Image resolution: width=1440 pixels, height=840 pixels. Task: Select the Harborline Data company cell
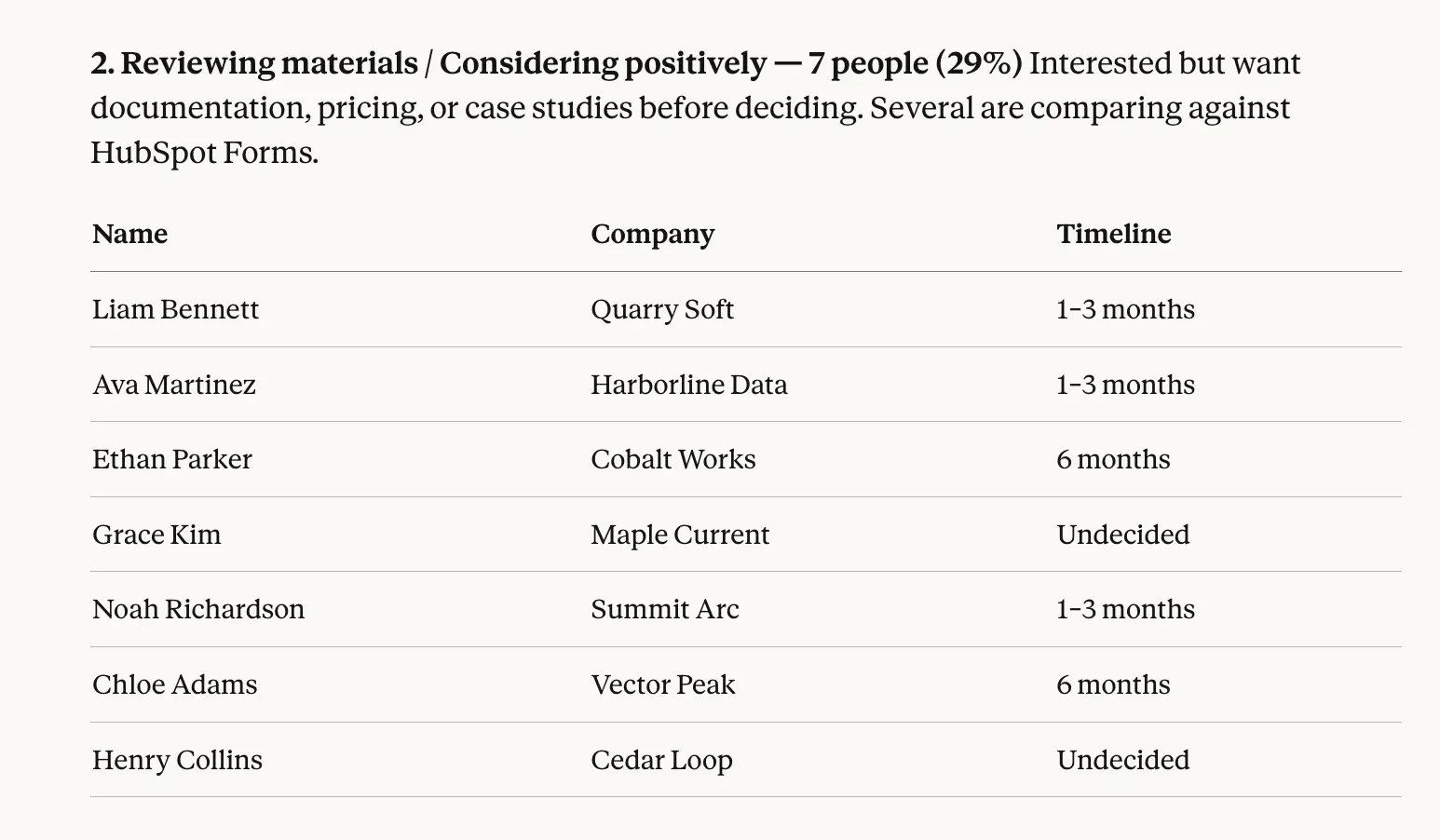tap(688, 385)
